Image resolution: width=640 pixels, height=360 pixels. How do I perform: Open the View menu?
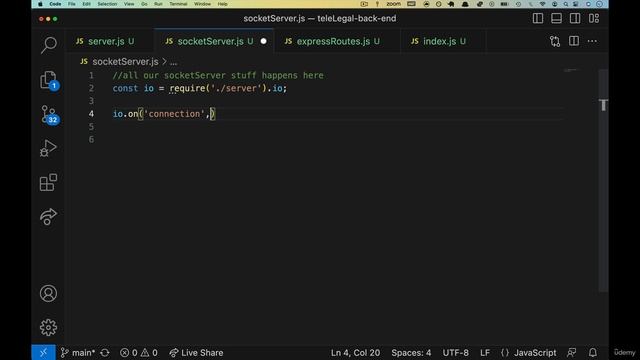coord(129,4)
